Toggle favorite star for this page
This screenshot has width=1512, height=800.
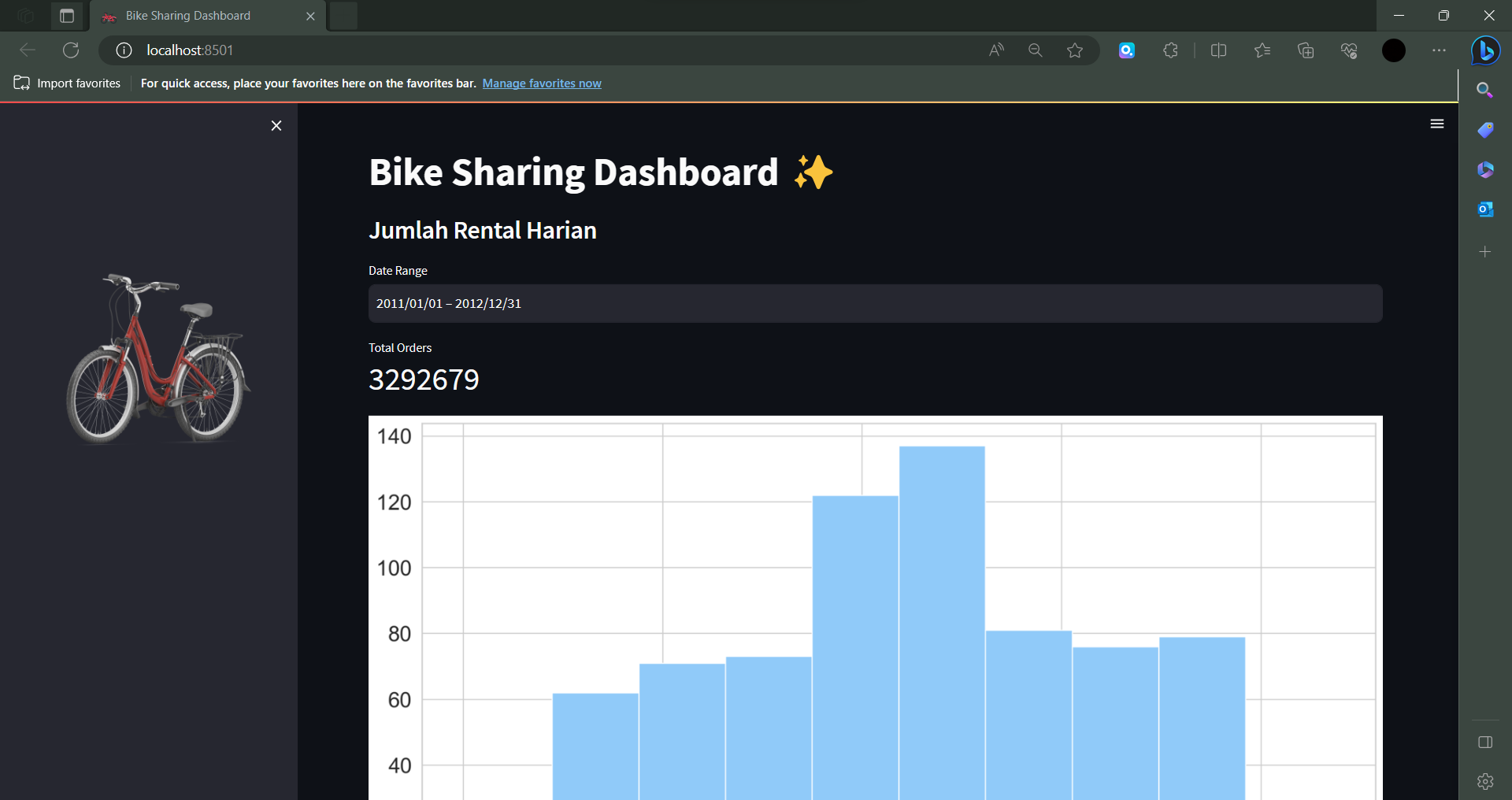click(x=1076, y=50)
